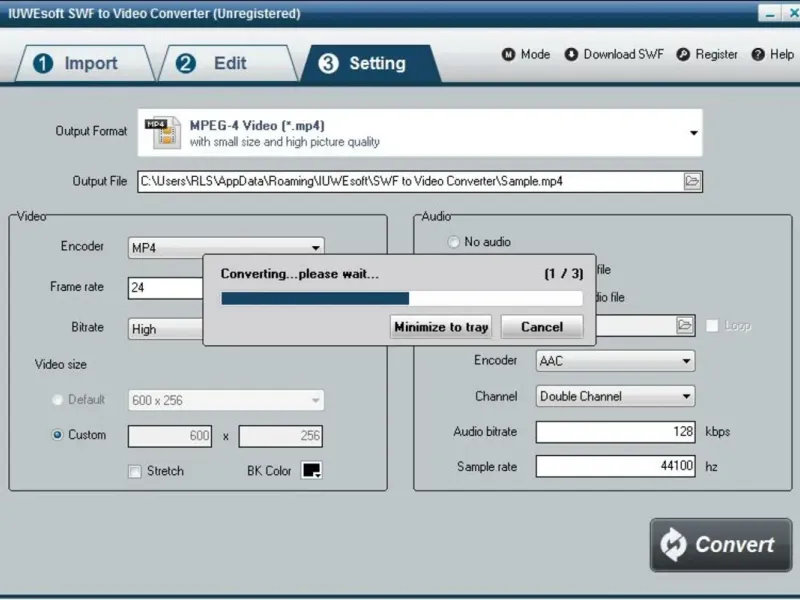Browse output file with folder icon
Image resolution: width=800 pixels, height=600 pixels.
coord(692,181)
